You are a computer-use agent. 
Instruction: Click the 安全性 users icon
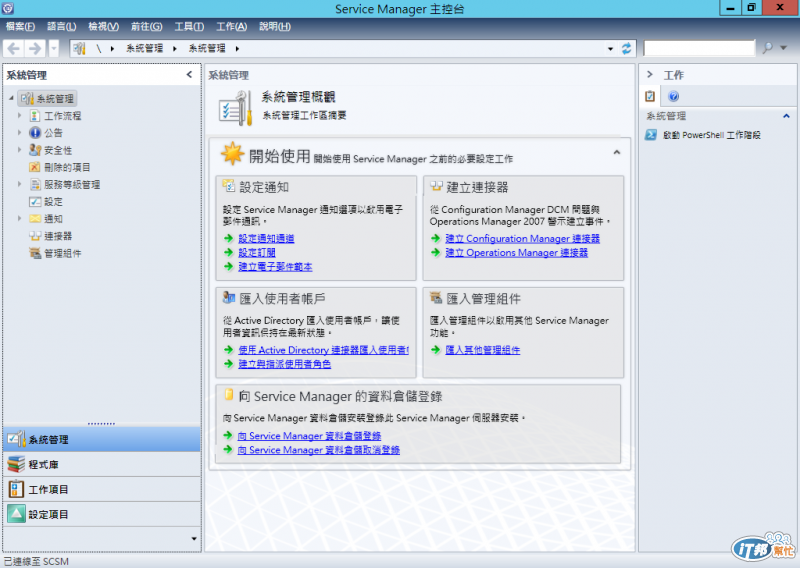(35, 150)
